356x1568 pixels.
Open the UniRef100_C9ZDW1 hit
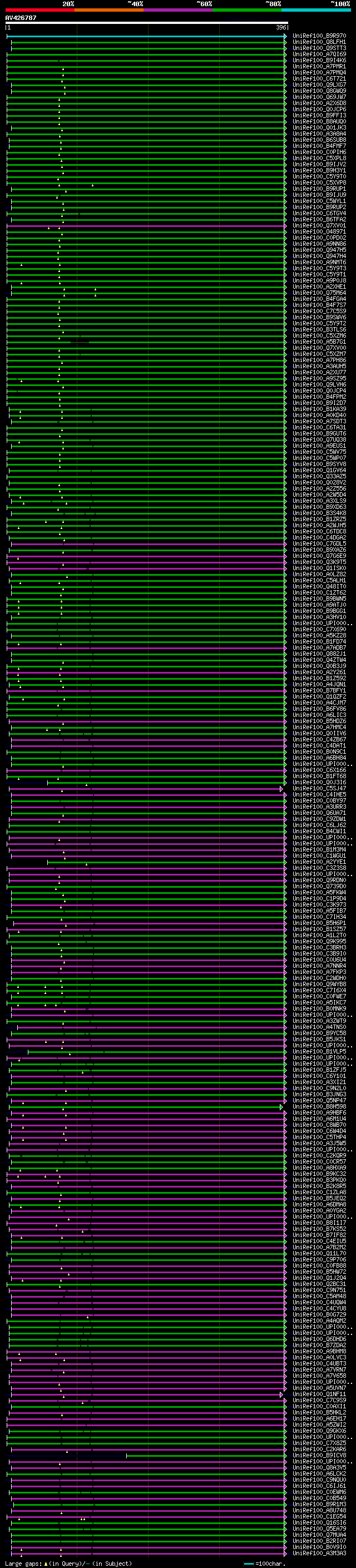[x=319, y=819]
